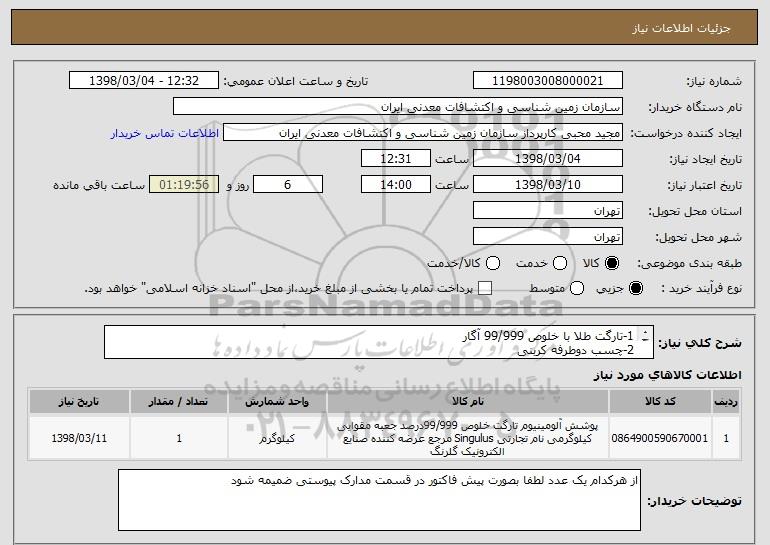This screenshot has width=770, height=545.
Task: Click the validity time field 14:00
Action: pyautogui.click(x=396, y=185)
